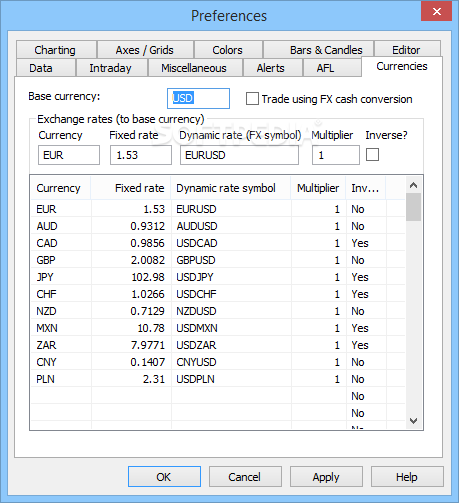Image resolution: width=459 pixels, height=503 pixels.
Task: Click the Inv... column header
Action: click(x=366, y=188)
